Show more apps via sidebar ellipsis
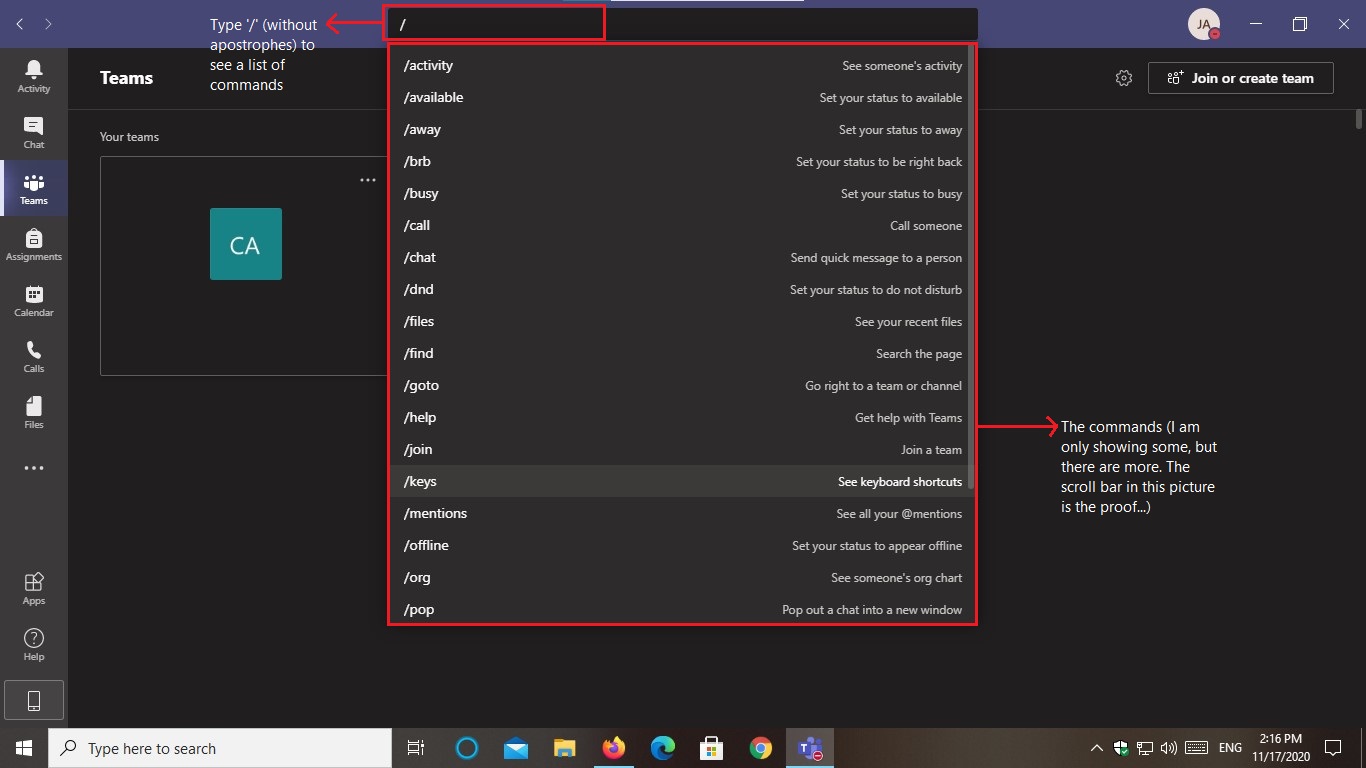The width and height of the screenshot is (1366, 768). tap(34, 468)
